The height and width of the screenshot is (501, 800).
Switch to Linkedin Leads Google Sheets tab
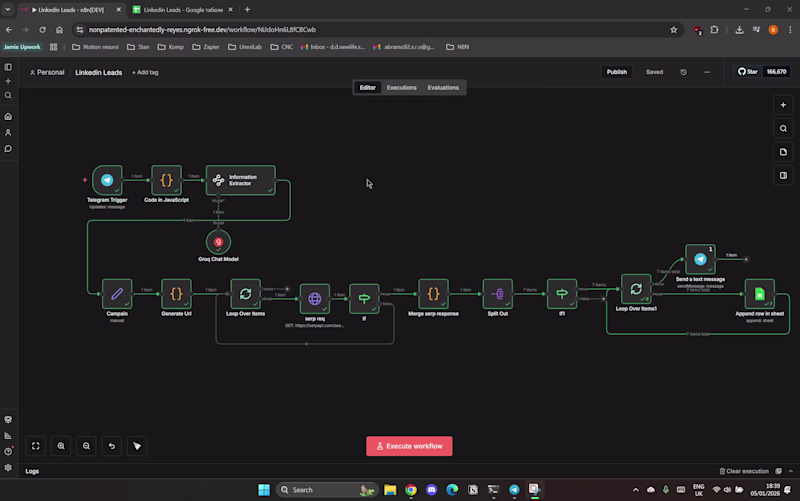[182, 10]
